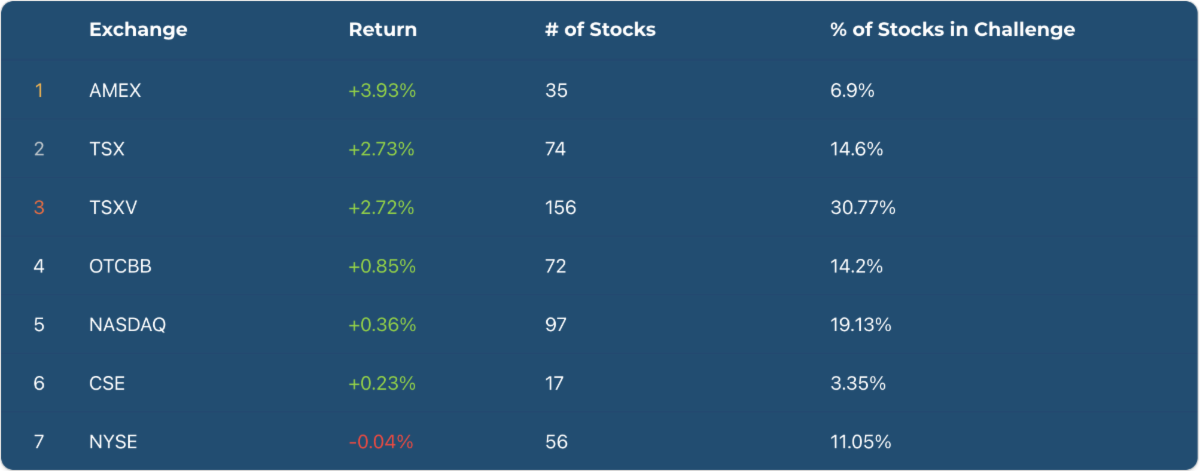Select the negative -0.04% return value
Viewport: 1200px width, 471px height.
[381, 442]
